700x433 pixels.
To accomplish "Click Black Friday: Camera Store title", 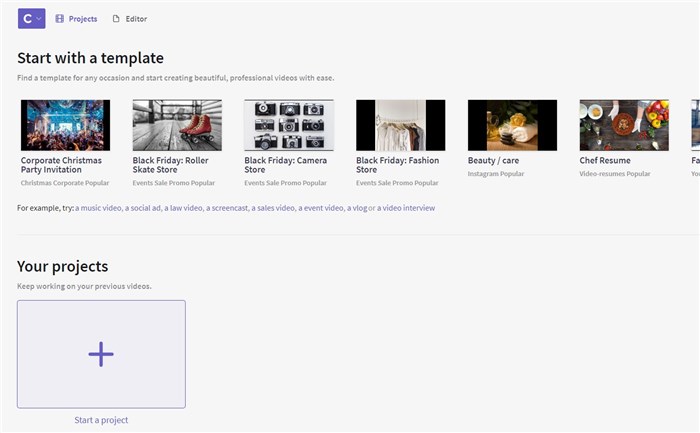I will (x=286, y=165).
